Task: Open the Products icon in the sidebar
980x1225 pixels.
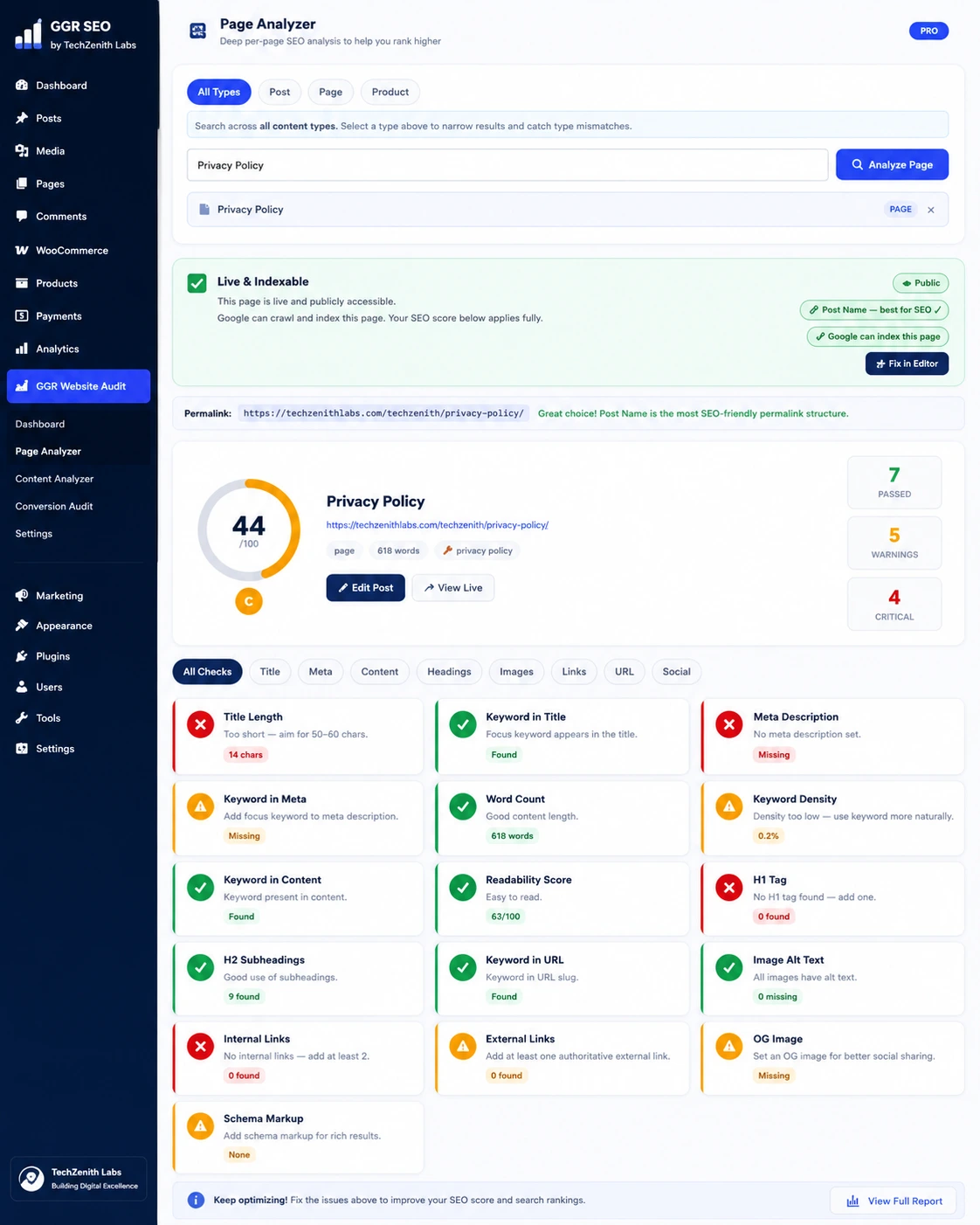Action: [22, 283]
